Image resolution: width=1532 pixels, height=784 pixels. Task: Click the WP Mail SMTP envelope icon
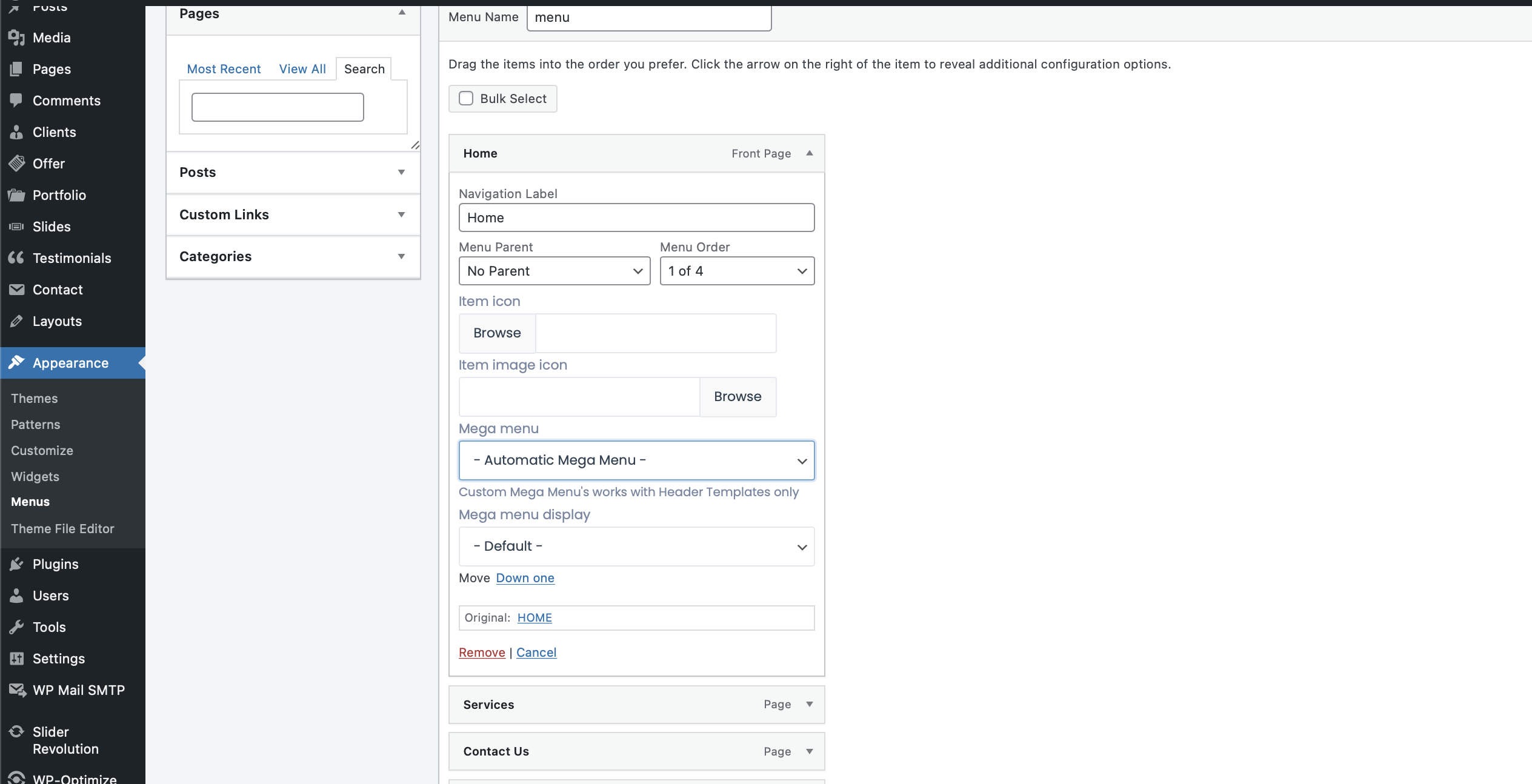[17, 690]
